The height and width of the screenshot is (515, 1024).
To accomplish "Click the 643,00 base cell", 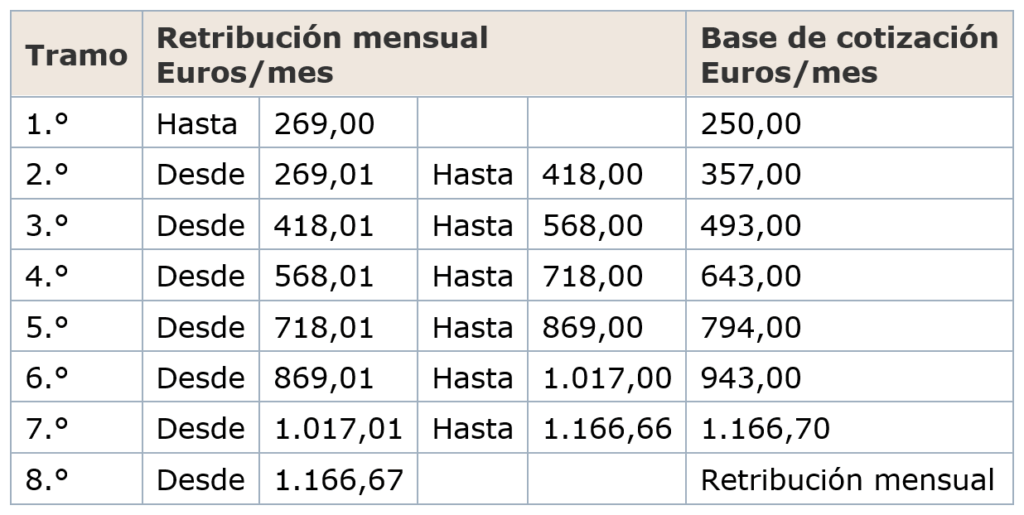I will click(751, 276).
